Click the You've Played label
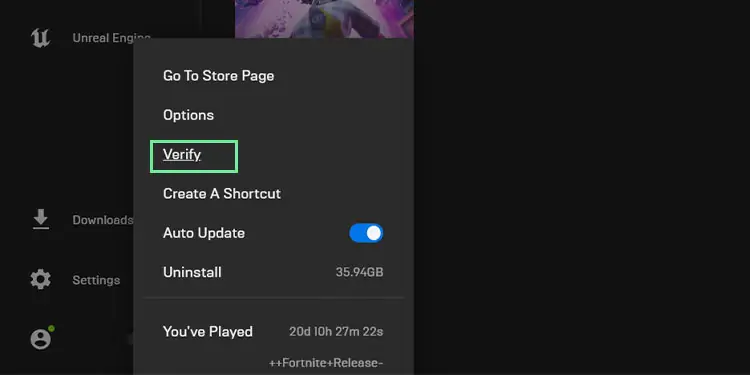The image size is (750, 375). click(x=208, y=331)
